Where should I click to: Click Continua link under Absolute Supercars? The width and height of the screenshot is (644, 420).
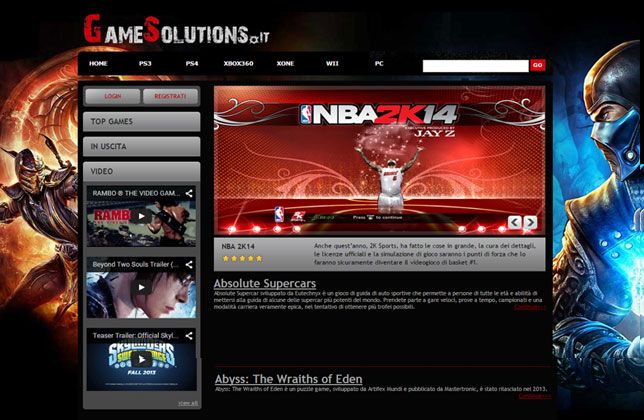coord(530,307)
